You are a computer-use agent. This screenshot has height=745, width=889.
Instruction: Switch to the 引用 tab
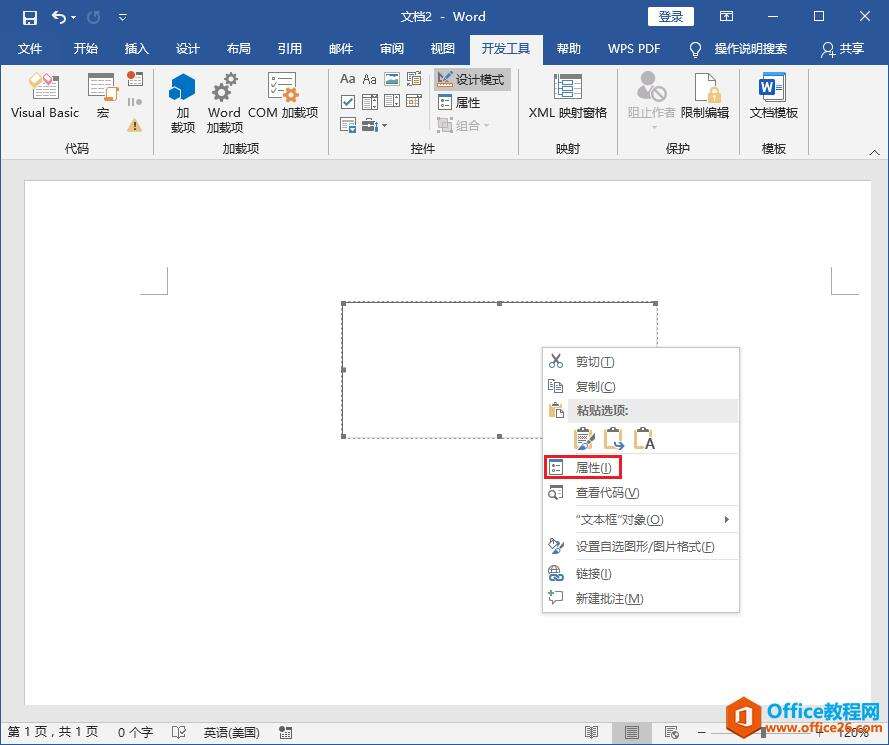[x=290, y=49]
